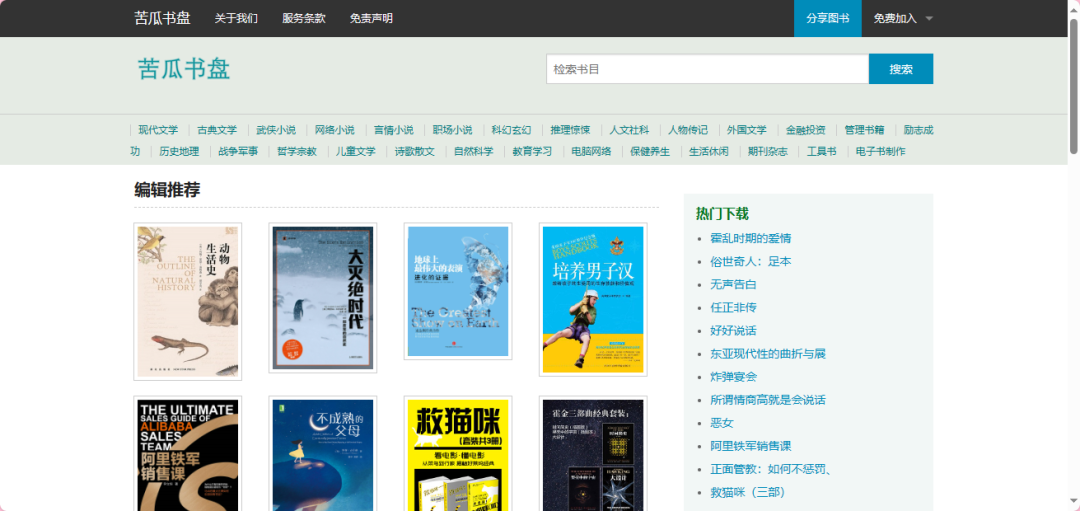Select the 电子书制作 category

tap(881, 152)
